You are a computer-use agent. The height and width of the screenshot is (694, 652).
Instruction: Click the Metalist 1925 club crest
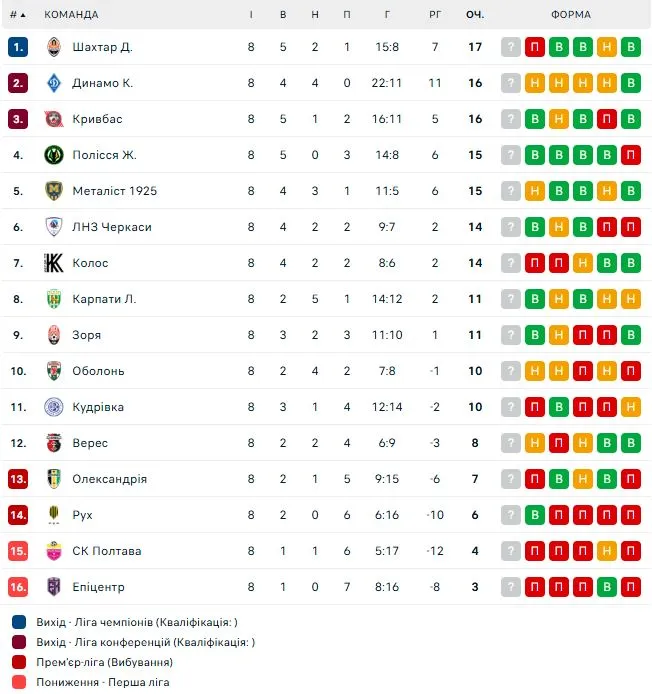pos(54,191)
